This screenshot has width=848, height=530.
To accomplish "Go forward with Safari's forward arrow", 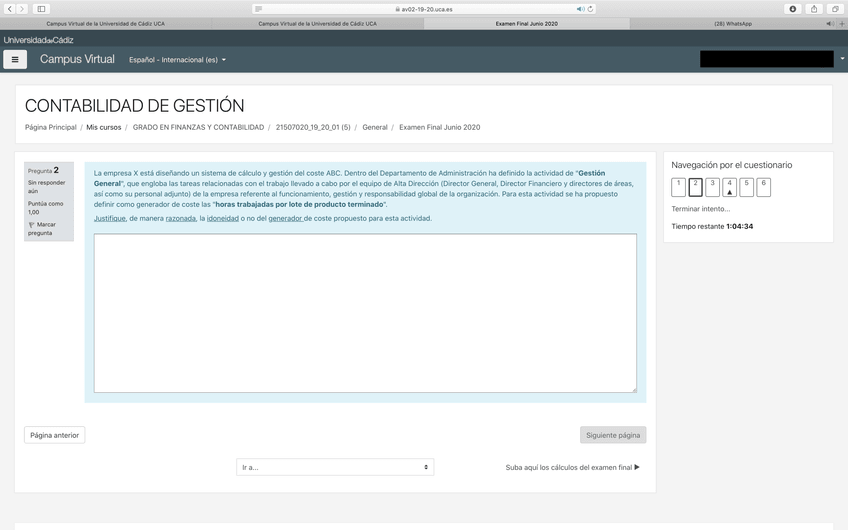I will 22,9.
